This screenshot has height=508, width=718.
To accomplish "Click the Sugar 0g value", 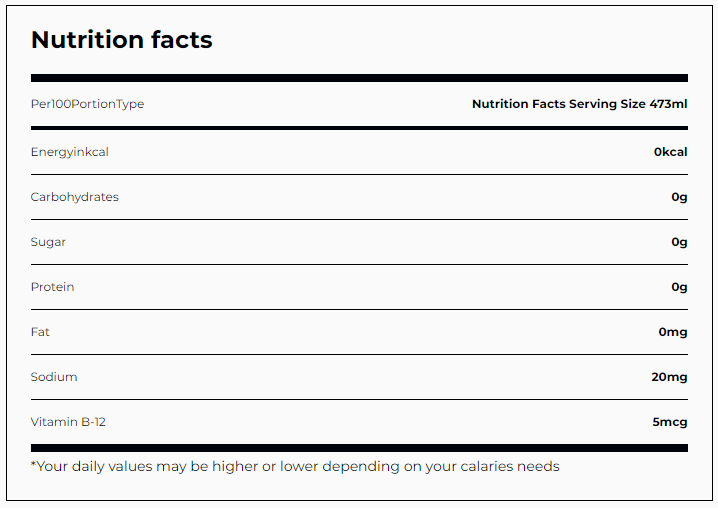I will [x=680, y=242].
